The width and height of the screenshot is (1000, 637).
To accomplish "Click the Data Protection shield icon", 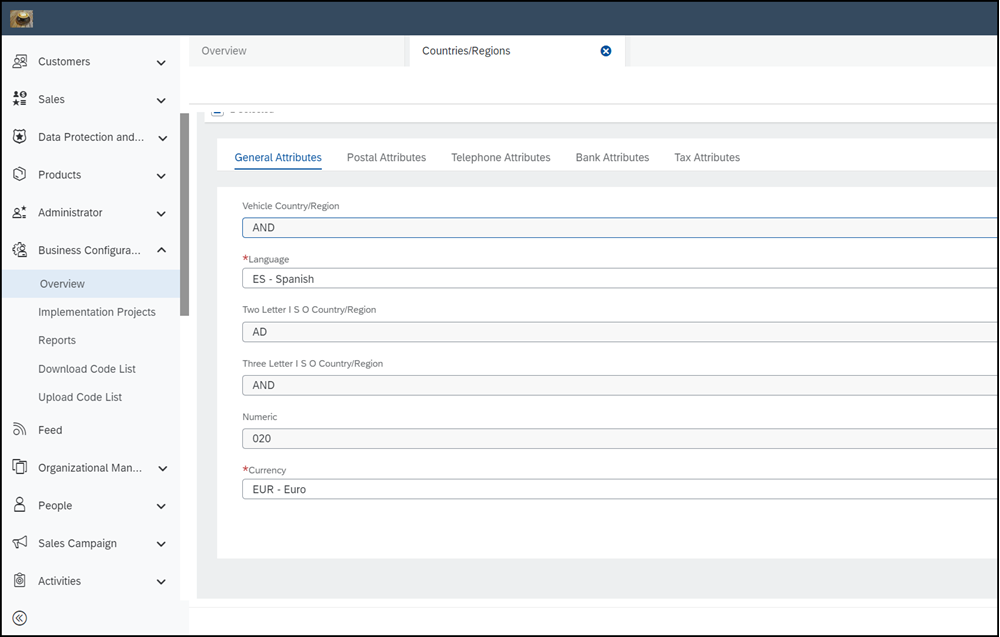I will pyautogui.click(x=19, y=137).
